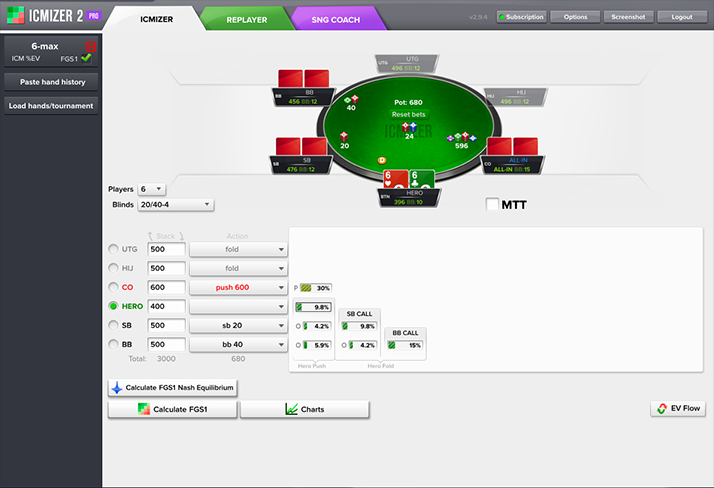
Task: Click the Calculate FGS1 colored grid icon
Action: tap(144, 409)
